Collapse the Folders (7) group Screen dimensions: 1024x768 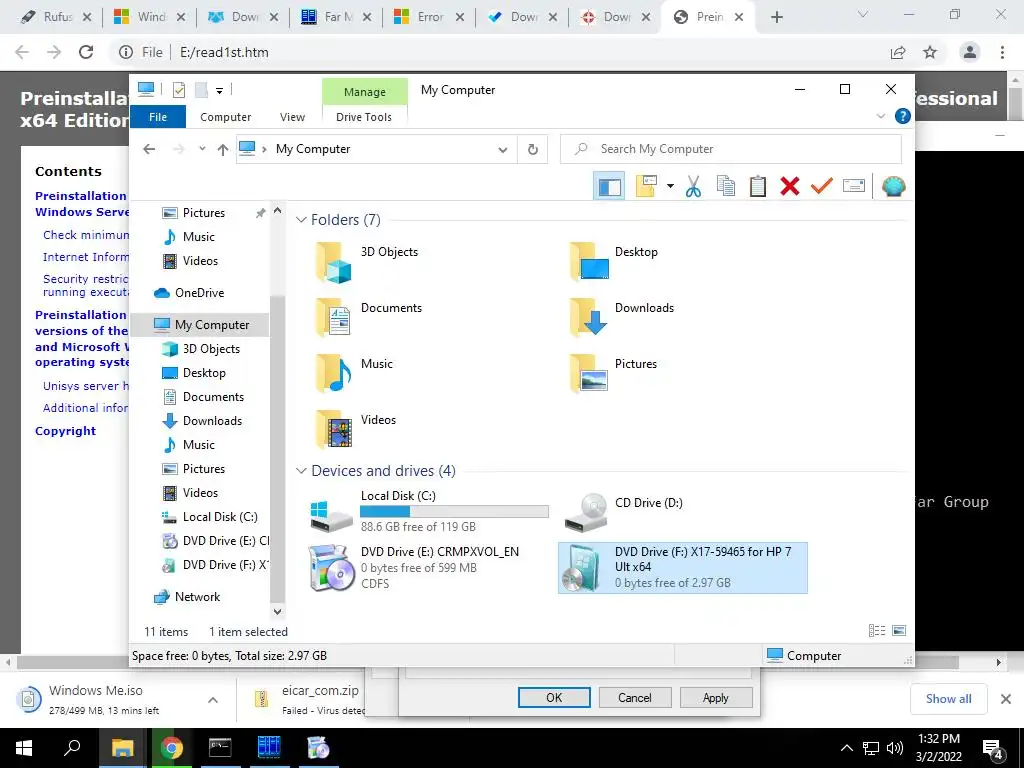pos(301,220)
